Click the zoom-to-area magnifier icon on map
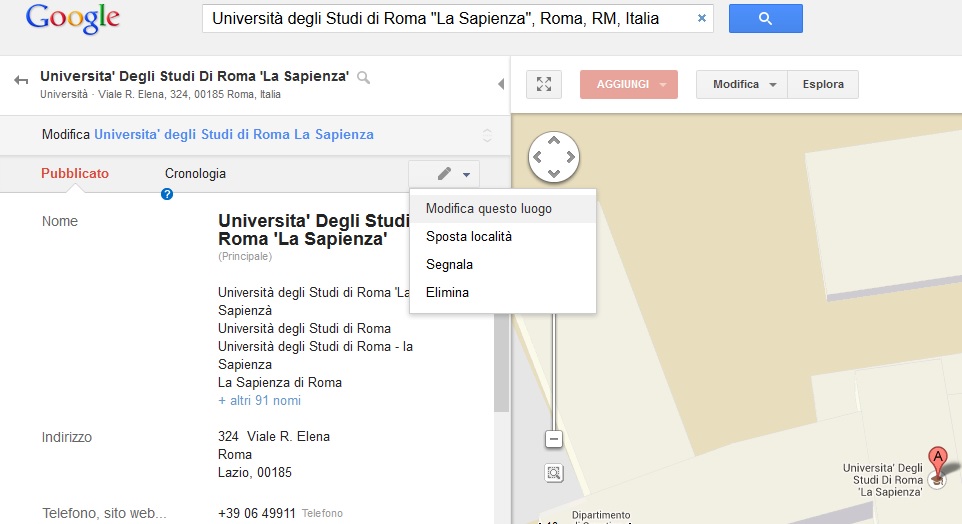 click(554, 473)
